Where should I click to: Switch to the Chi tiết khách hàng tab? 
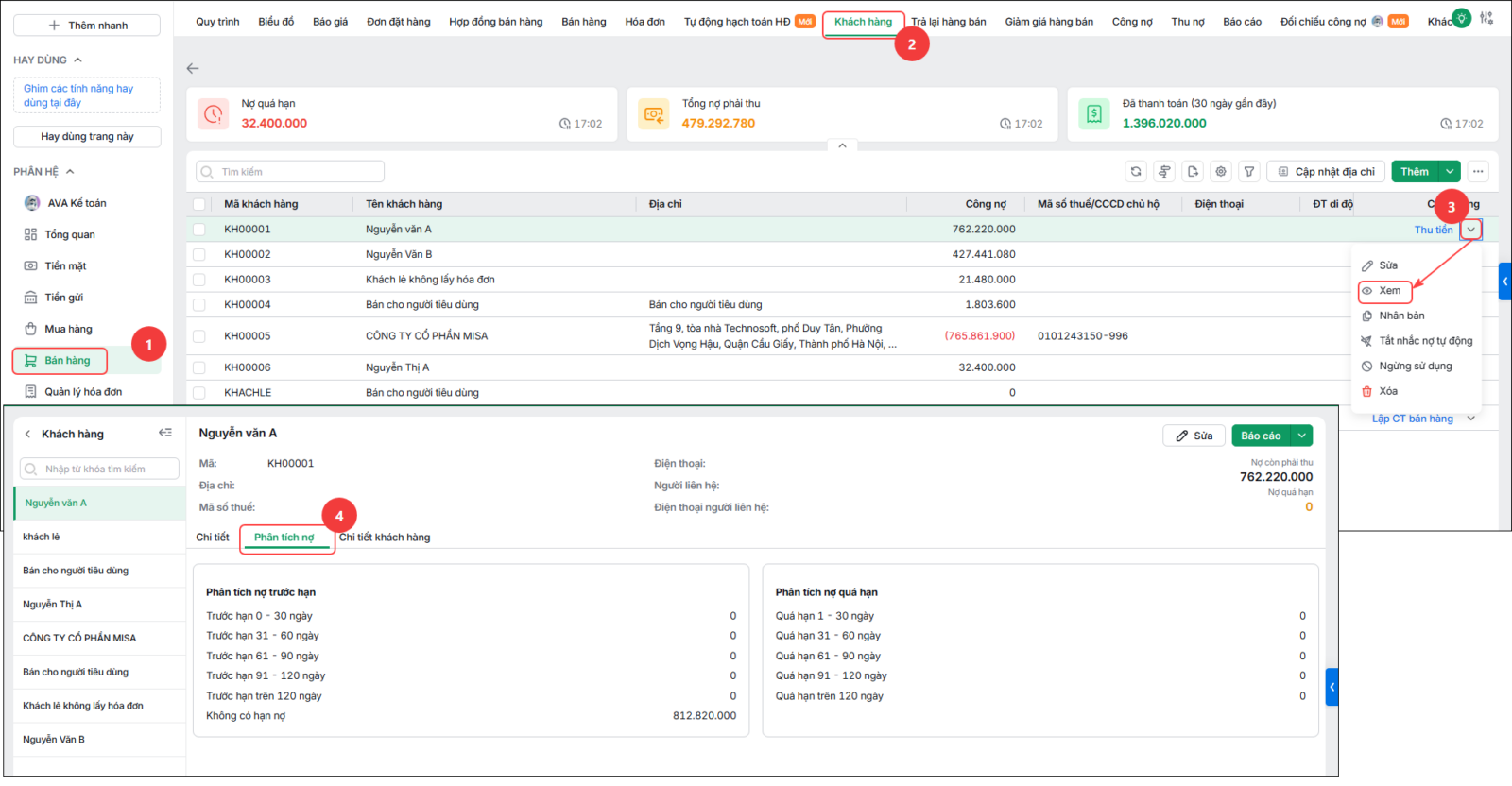pyautogui.click(x=385, y=538)
